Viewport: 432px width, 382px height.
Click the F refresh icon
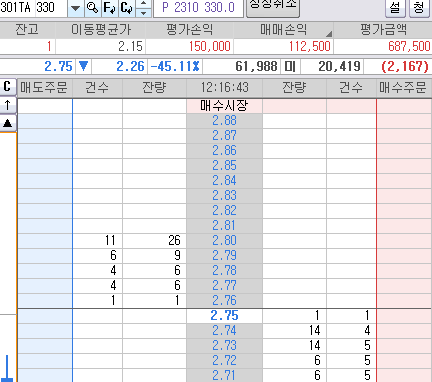[110, 8]
